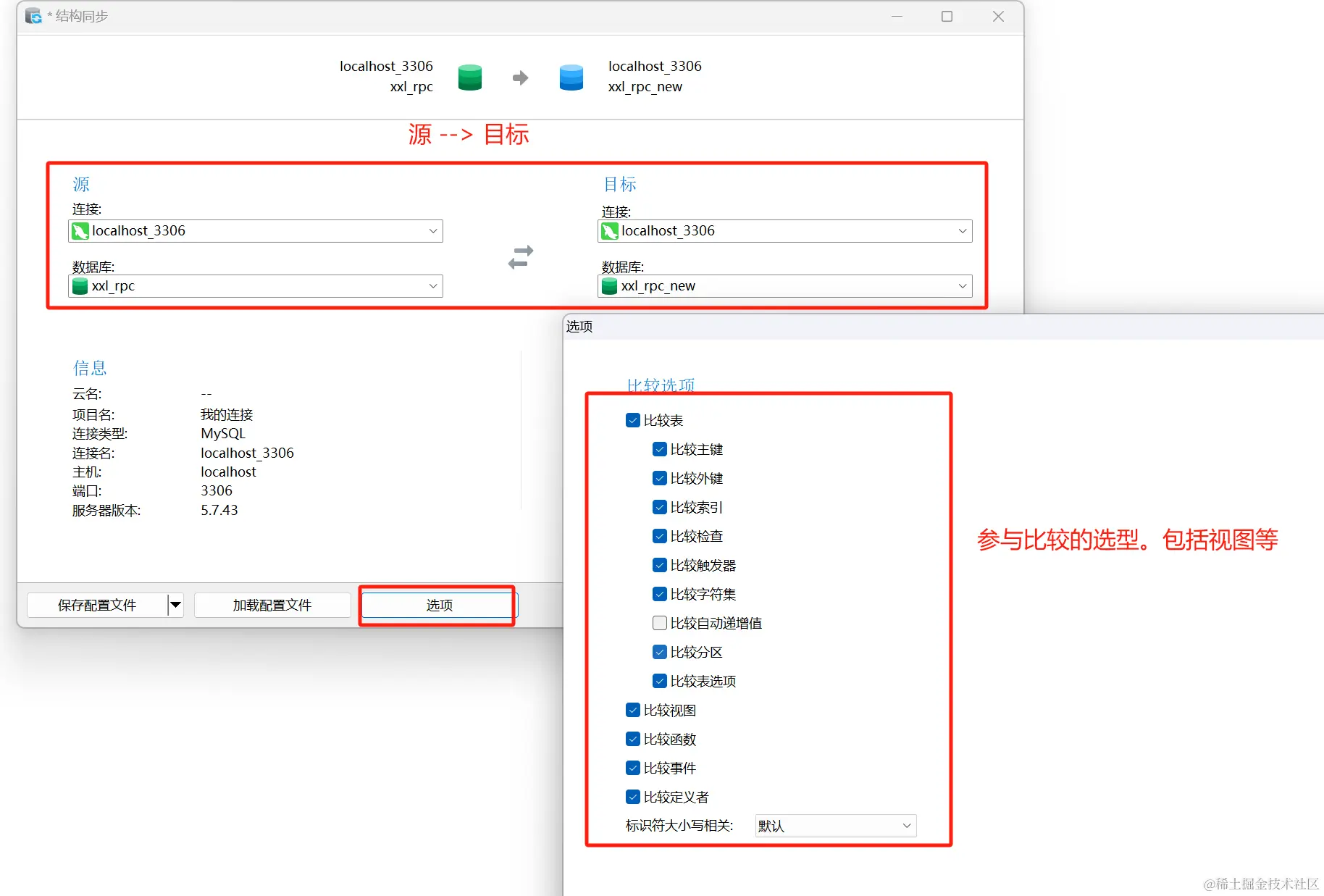Click the 保存配置文件 button

coord(96,605)
